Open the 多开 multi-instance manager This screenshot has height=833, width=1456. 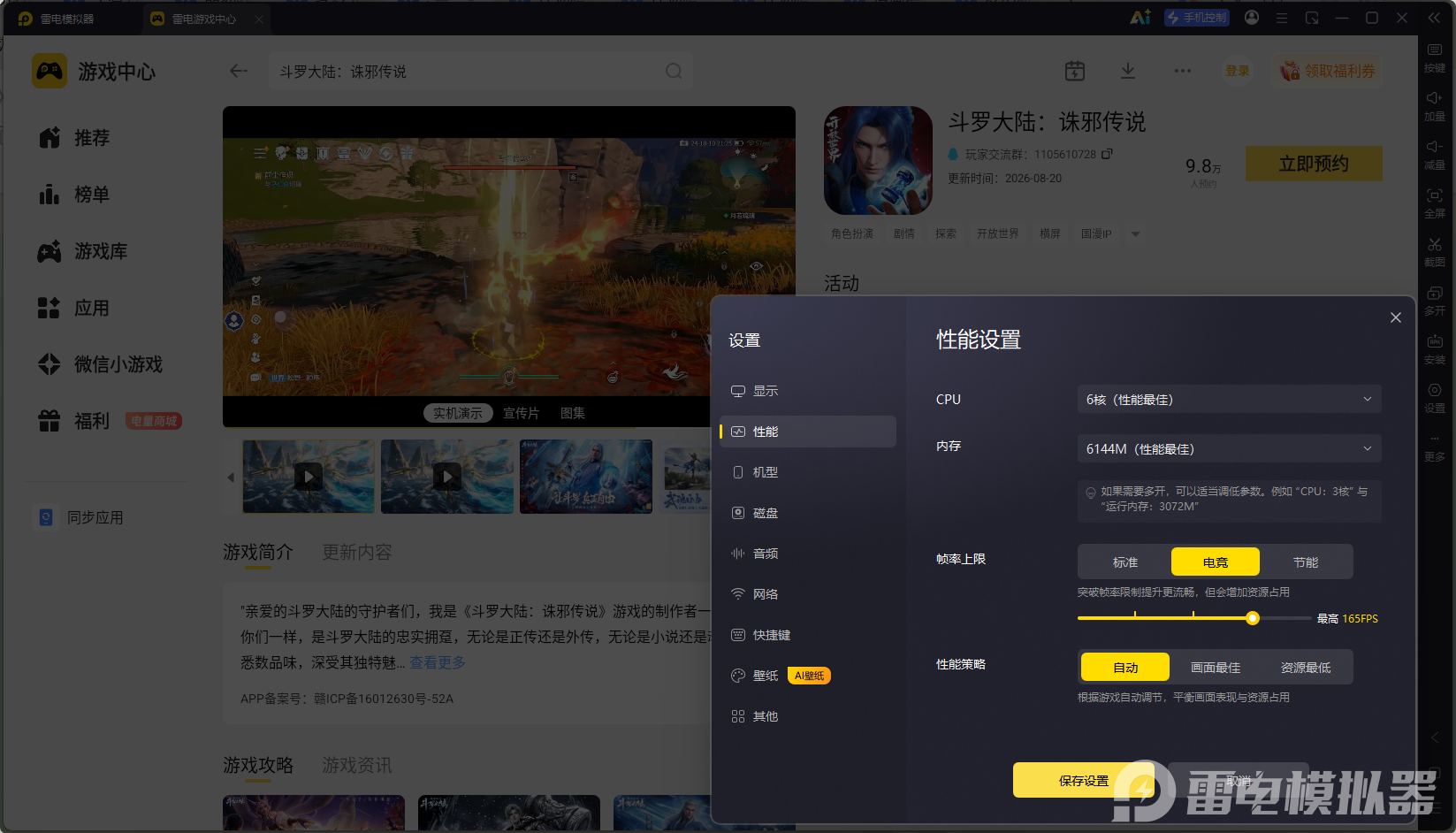click(1435, 302)
